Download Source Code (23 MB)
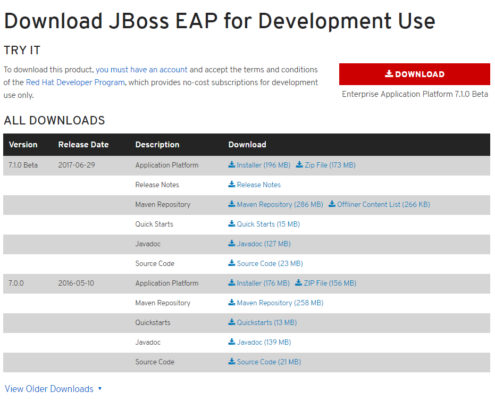This screenshot has width=495, height=400. click(x=265, y=263)
